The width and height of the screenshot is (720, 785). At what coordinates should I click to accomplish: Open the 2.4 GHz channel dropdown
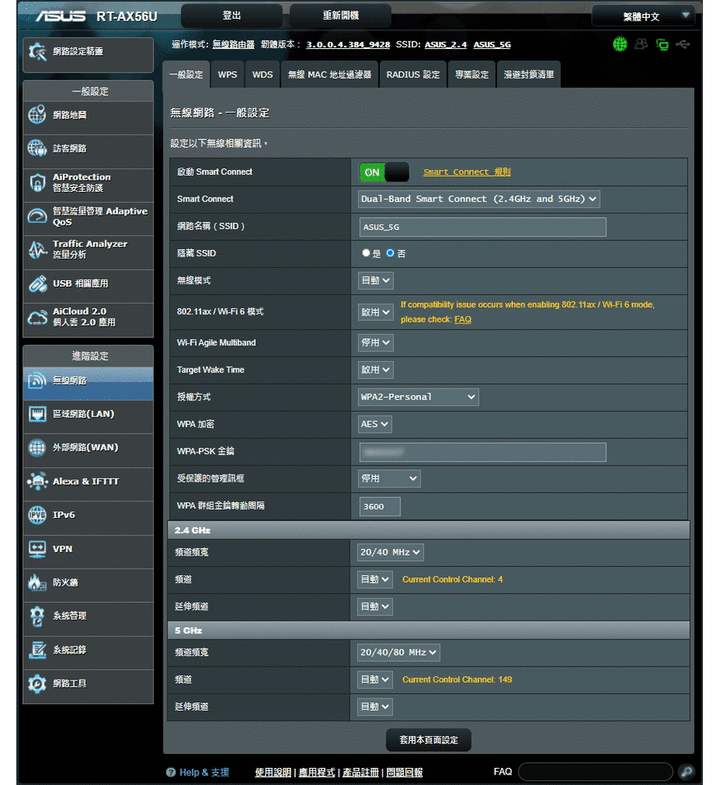point(375,579)
